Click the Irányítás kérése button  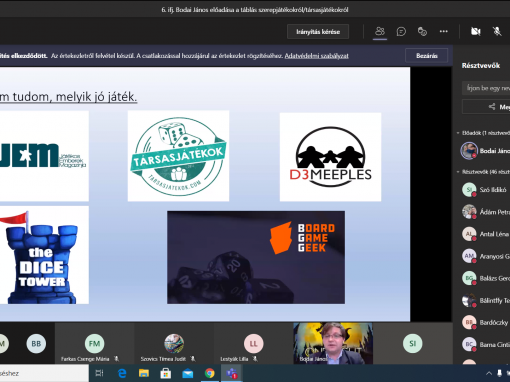[318, 32]
